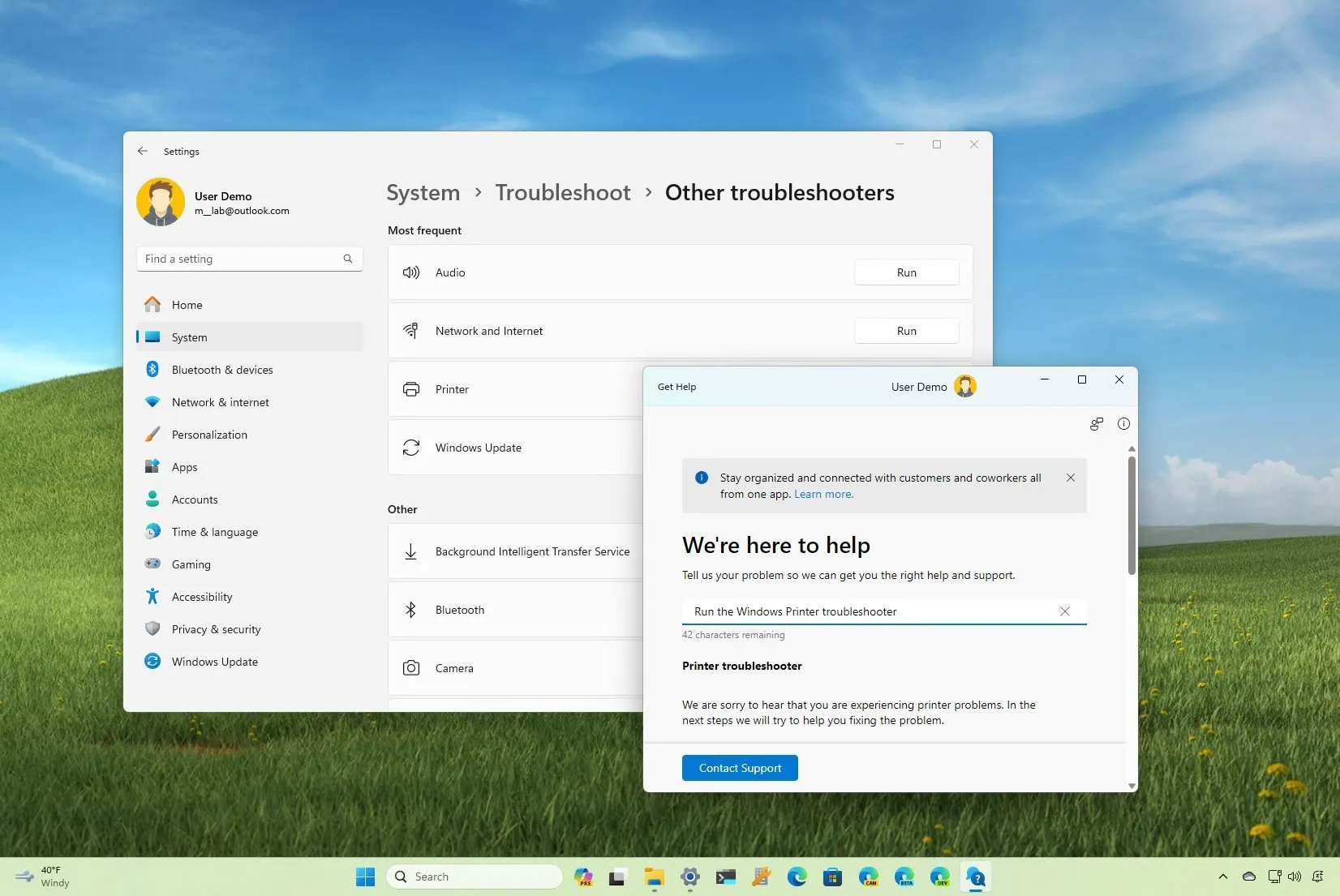Viewport: 1340px width, 896px height.
Task: Click Get Help icon on taskbar
Action: pos(976,877)
